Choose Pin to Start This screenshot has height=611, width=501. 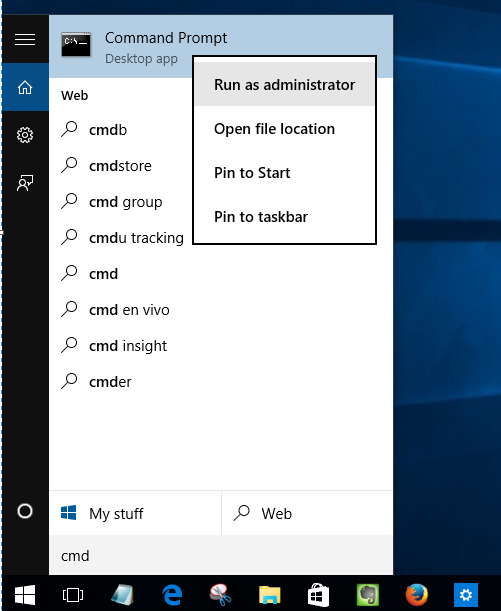click(284, 173)
